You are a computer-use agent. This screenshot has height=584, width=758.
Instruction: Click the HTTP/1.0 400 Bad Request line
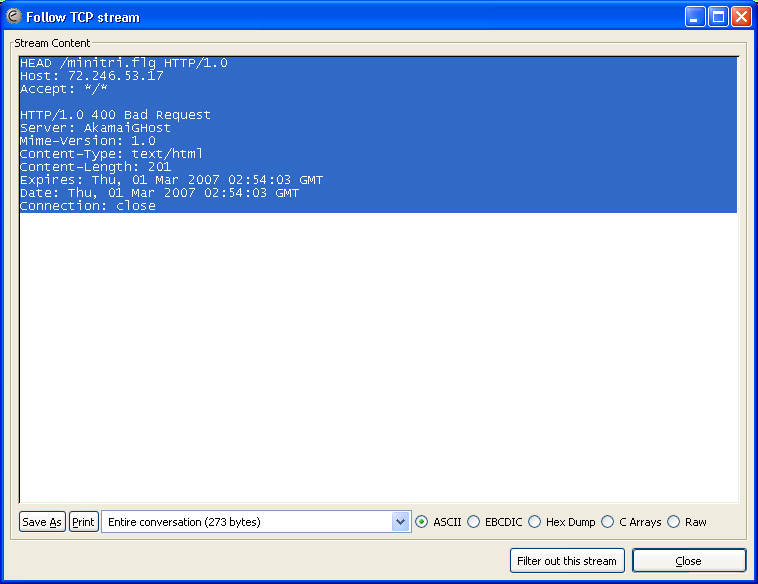pyautogui.click(x=116, y=115)
